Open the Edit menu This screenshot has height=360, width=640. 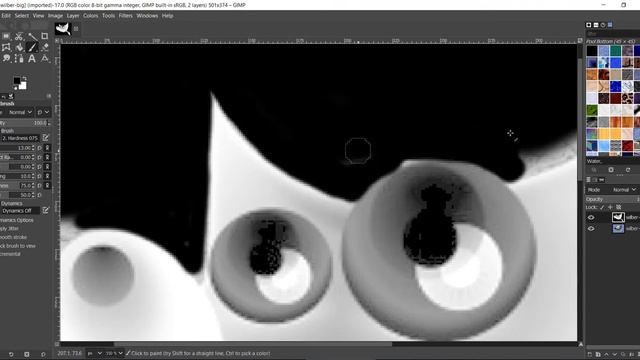pyautogui.click(x=6, y=16)
